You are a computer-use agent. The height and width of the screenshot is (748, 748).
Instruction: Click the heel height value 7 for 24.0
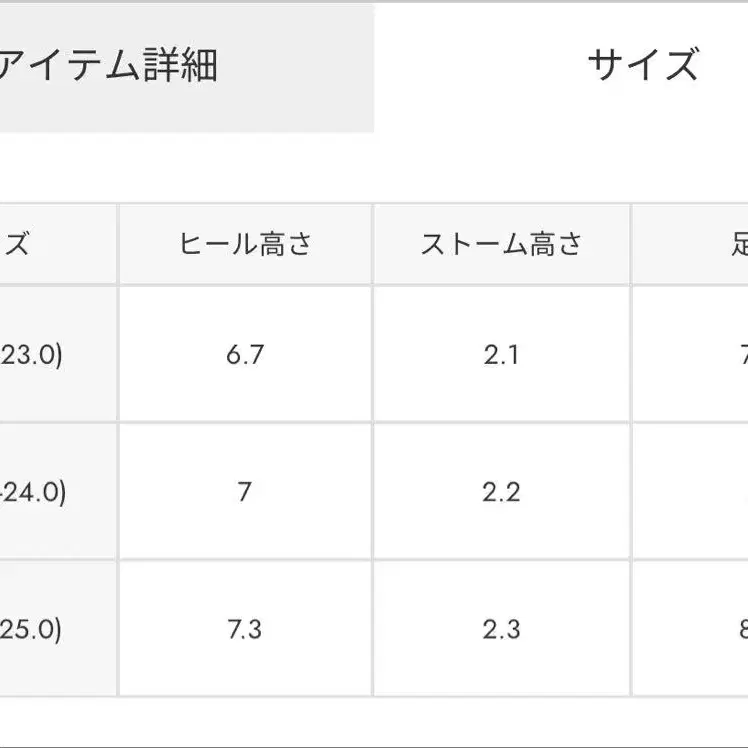tap(245, 492)
